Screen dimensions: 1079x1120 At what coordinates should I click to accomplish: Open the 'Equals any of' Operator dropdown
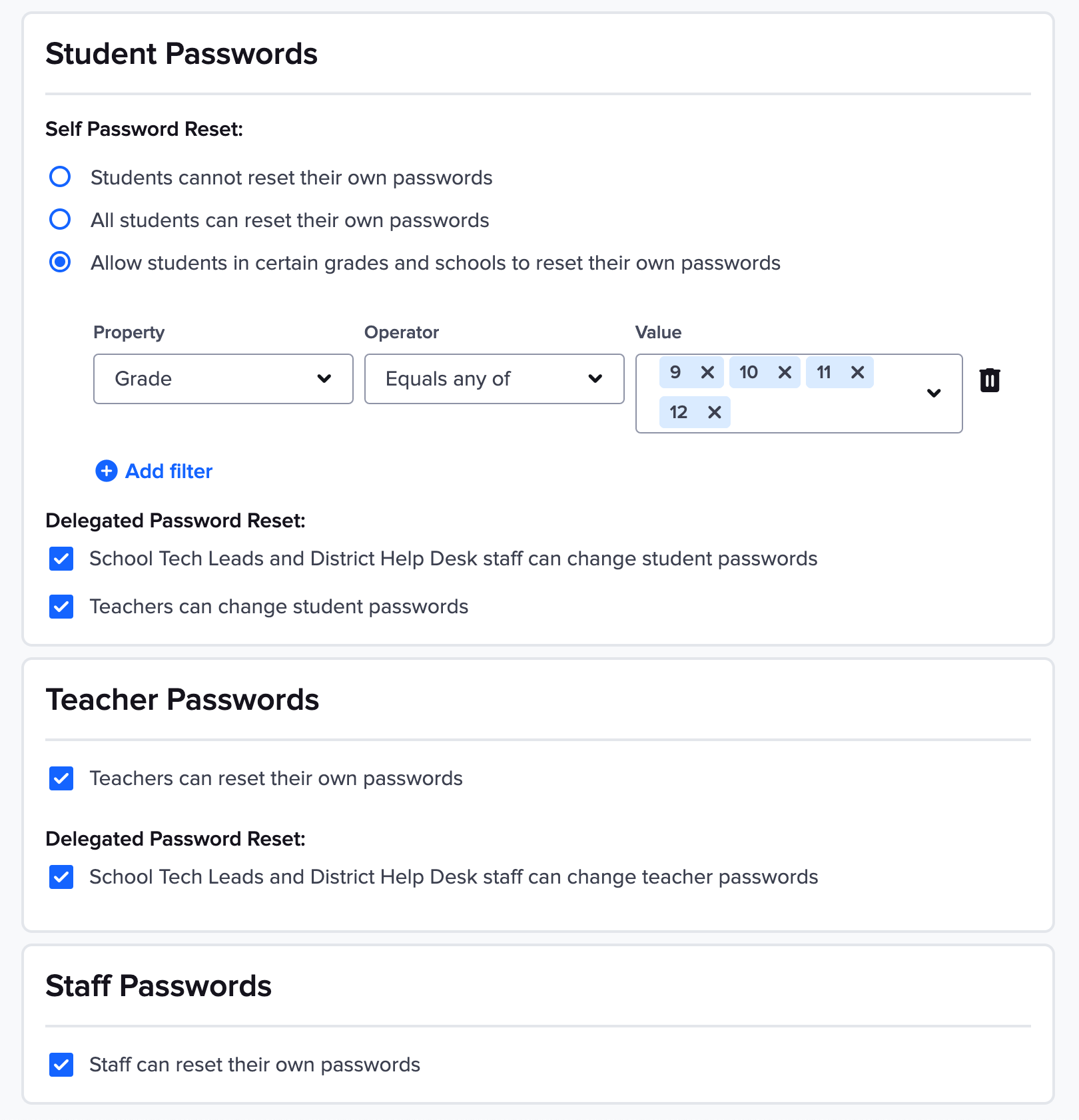(x=494, y=379)
